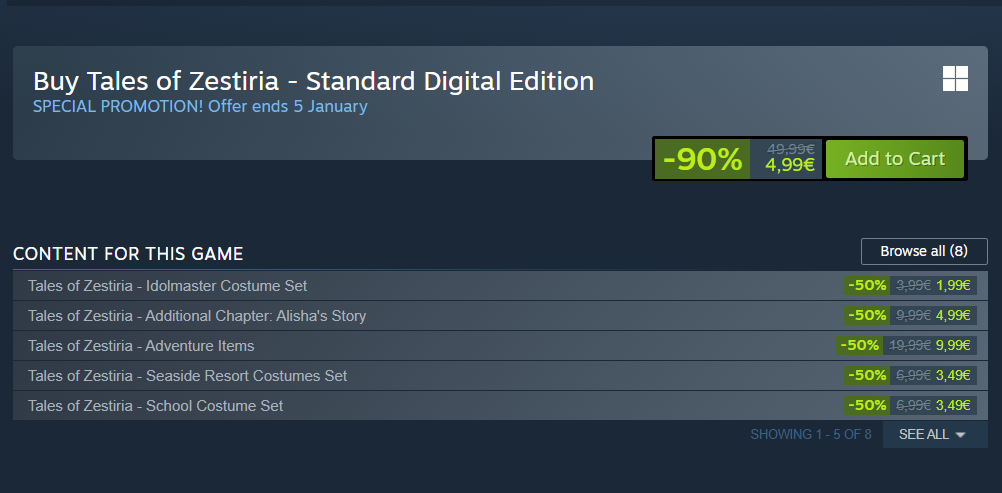1002x493 pixels.
Task: Click the Windows platform icon
Action: coord(955,79)
